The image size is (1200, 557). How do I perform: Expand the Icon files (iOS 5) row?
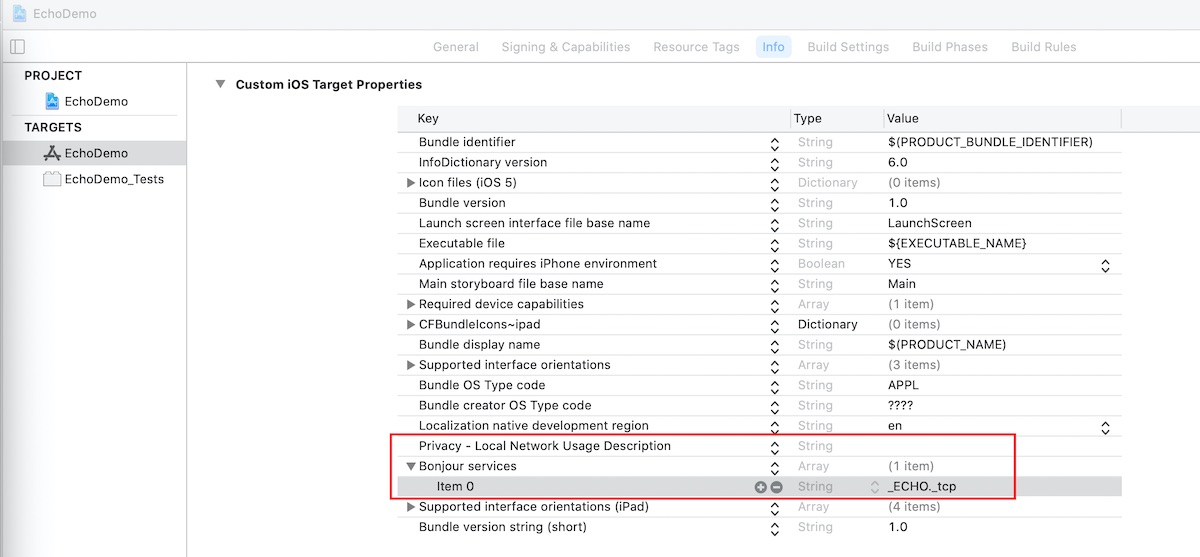pos(410,183)
